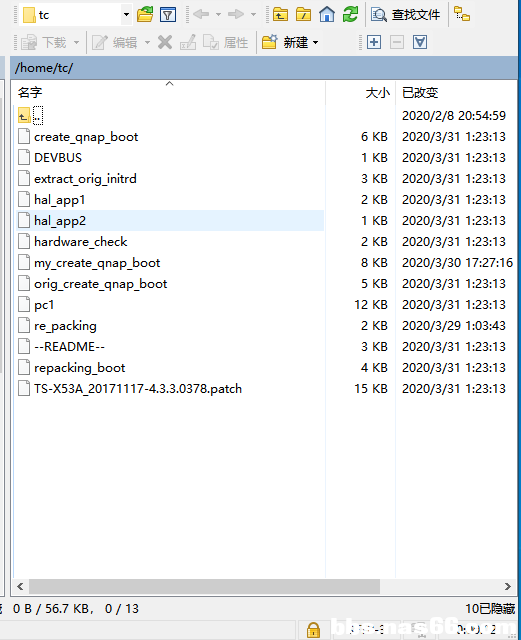The width and height of the screenshot is (521, 640).
Task: Select file orig_create_qnap_boot
Action: [100, 284]
